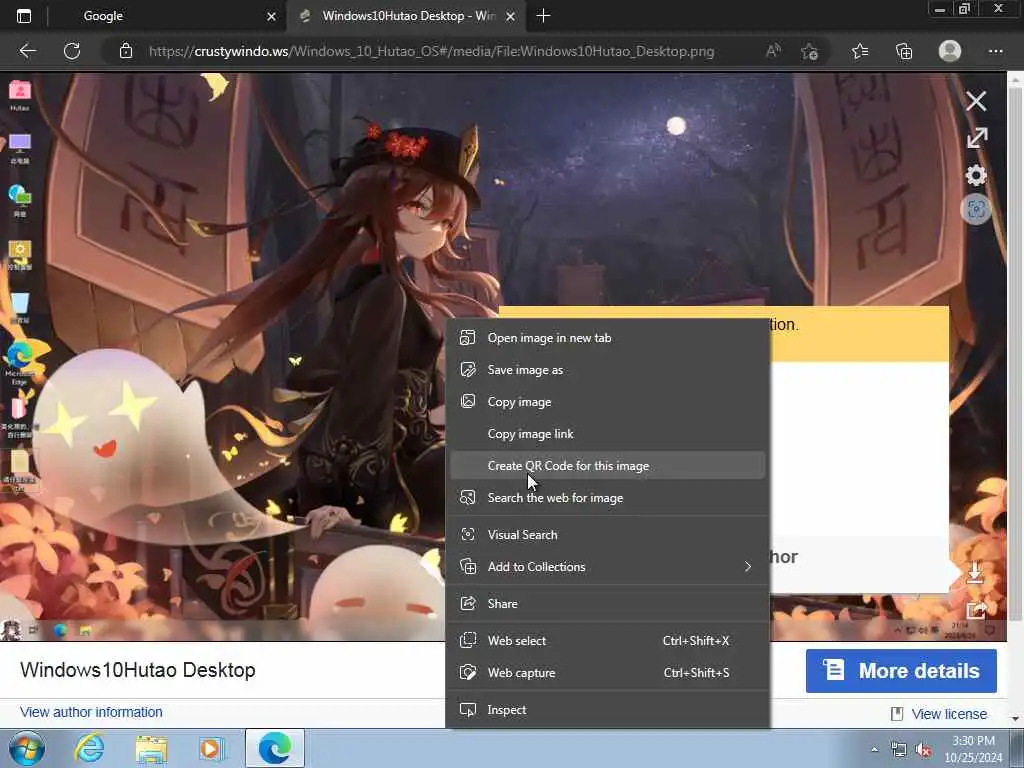Select Inspect from the context menu
The height and width of the screenshot is (768, 1024).
tap(607, 710)
